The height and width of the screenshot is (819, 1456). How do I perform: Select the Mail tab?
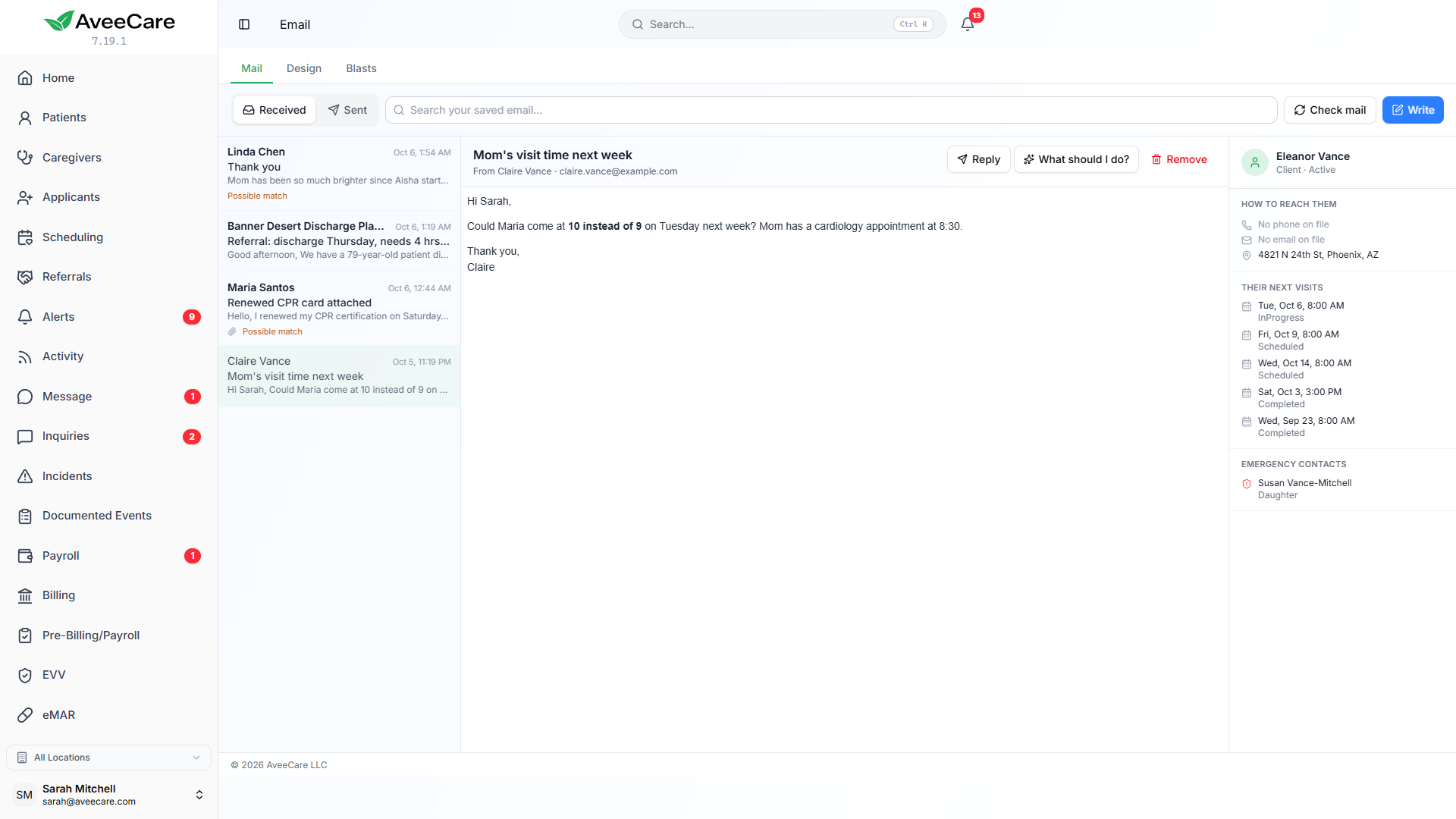click(x=252, y=68)
